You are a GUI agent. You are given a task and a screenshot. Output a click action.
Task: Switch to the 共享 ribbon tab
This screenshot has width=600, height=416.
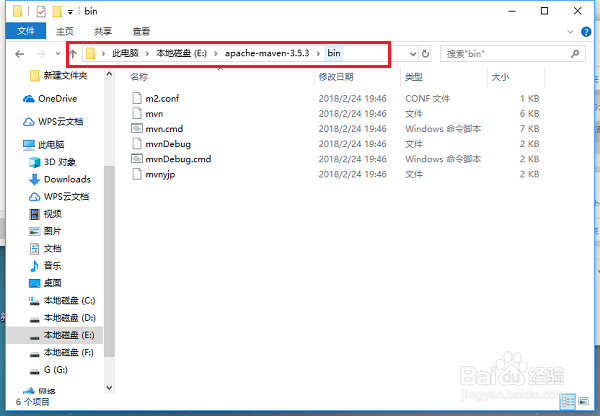pos(103,31)
